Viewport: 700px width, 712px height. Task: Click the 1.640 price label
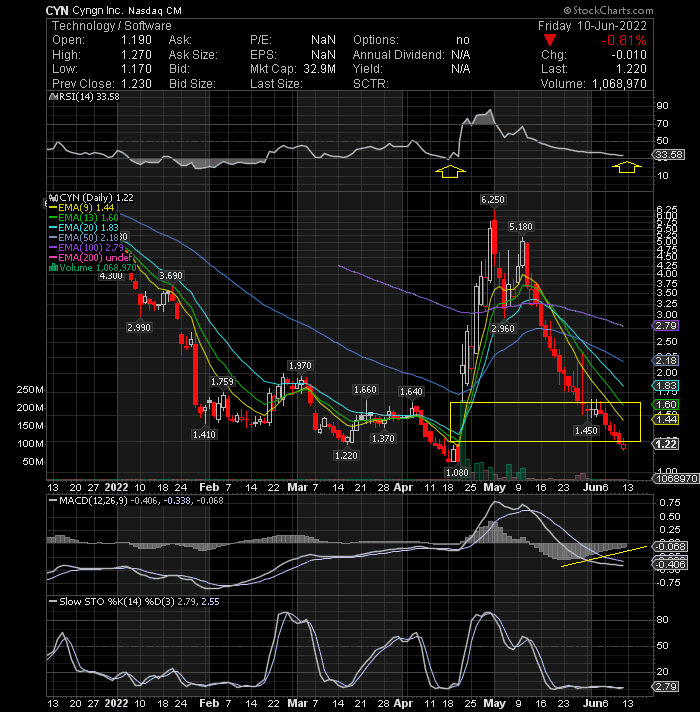[411, 391]
